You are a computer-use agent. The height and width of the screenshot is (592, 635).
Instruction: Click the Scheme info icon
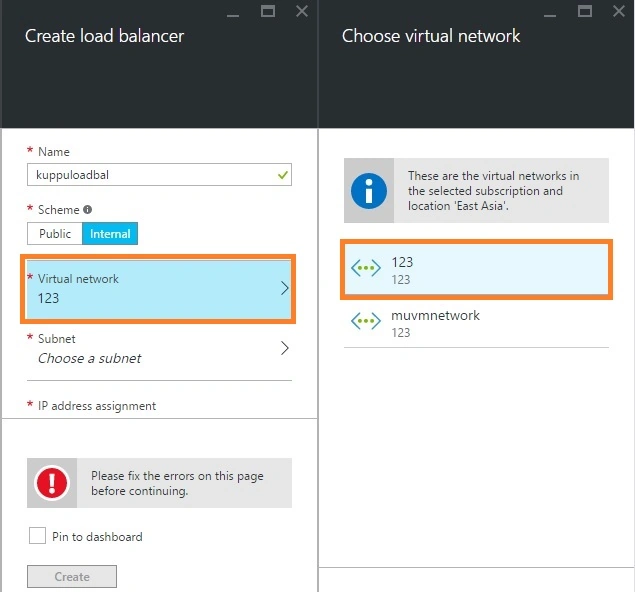[87, 209]
